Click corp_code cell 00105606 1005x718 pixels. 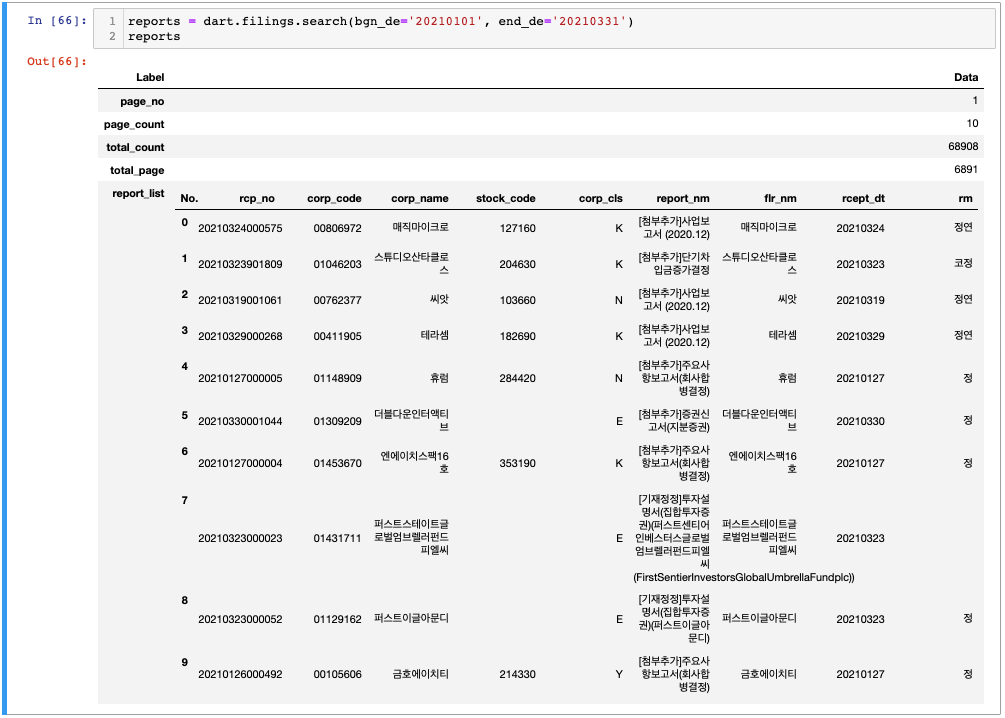337,674
